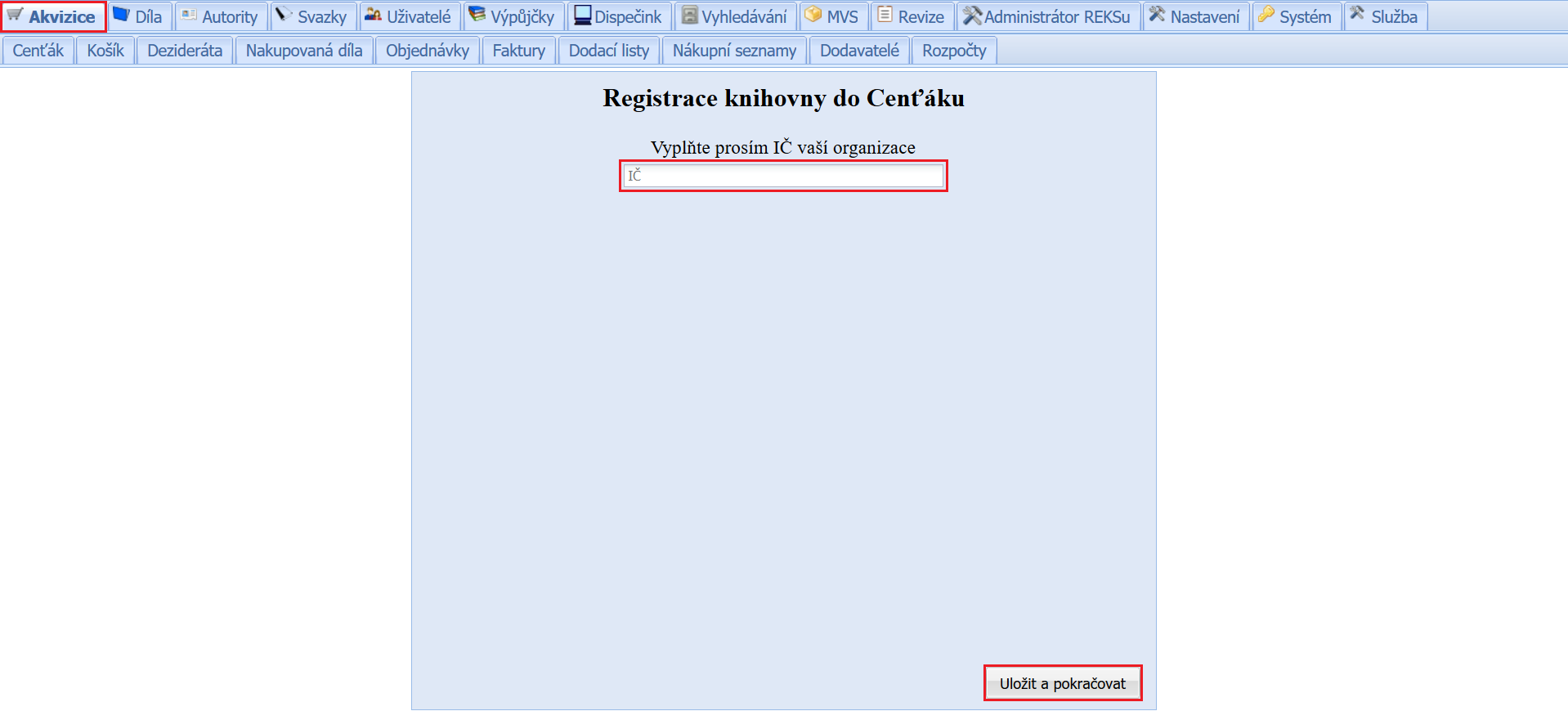Click the card icon next to Autority
Screen dimensions: 1568x720
(x=189, y=15)
